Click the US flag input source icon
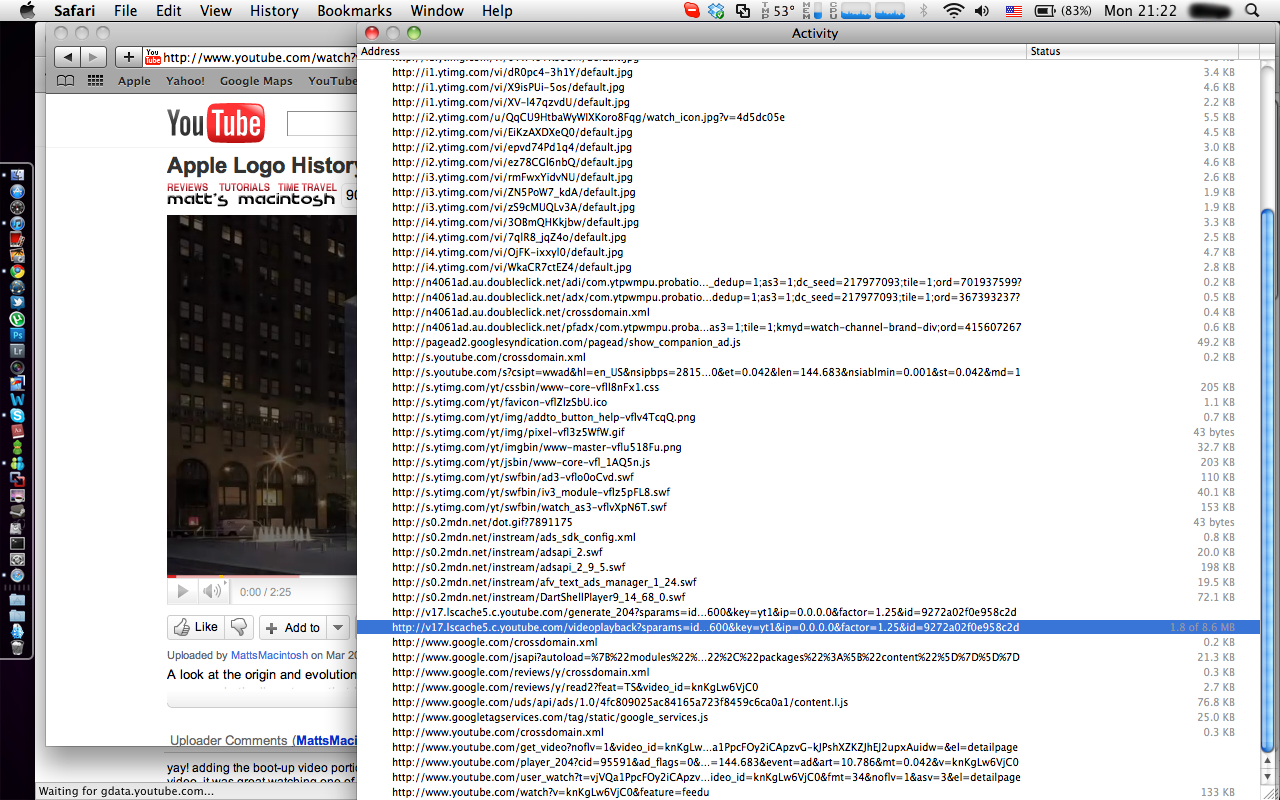This screenshot has width=1280, height=800. point(1014,11)
